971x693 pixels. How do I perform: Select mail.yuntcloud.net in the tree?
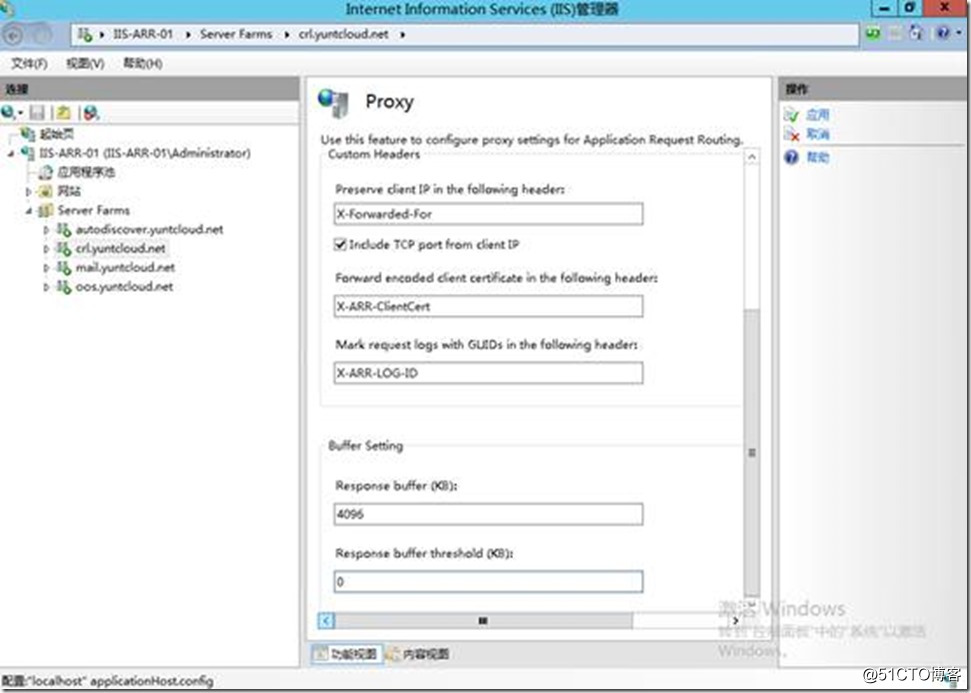click(x=125, y=268)
